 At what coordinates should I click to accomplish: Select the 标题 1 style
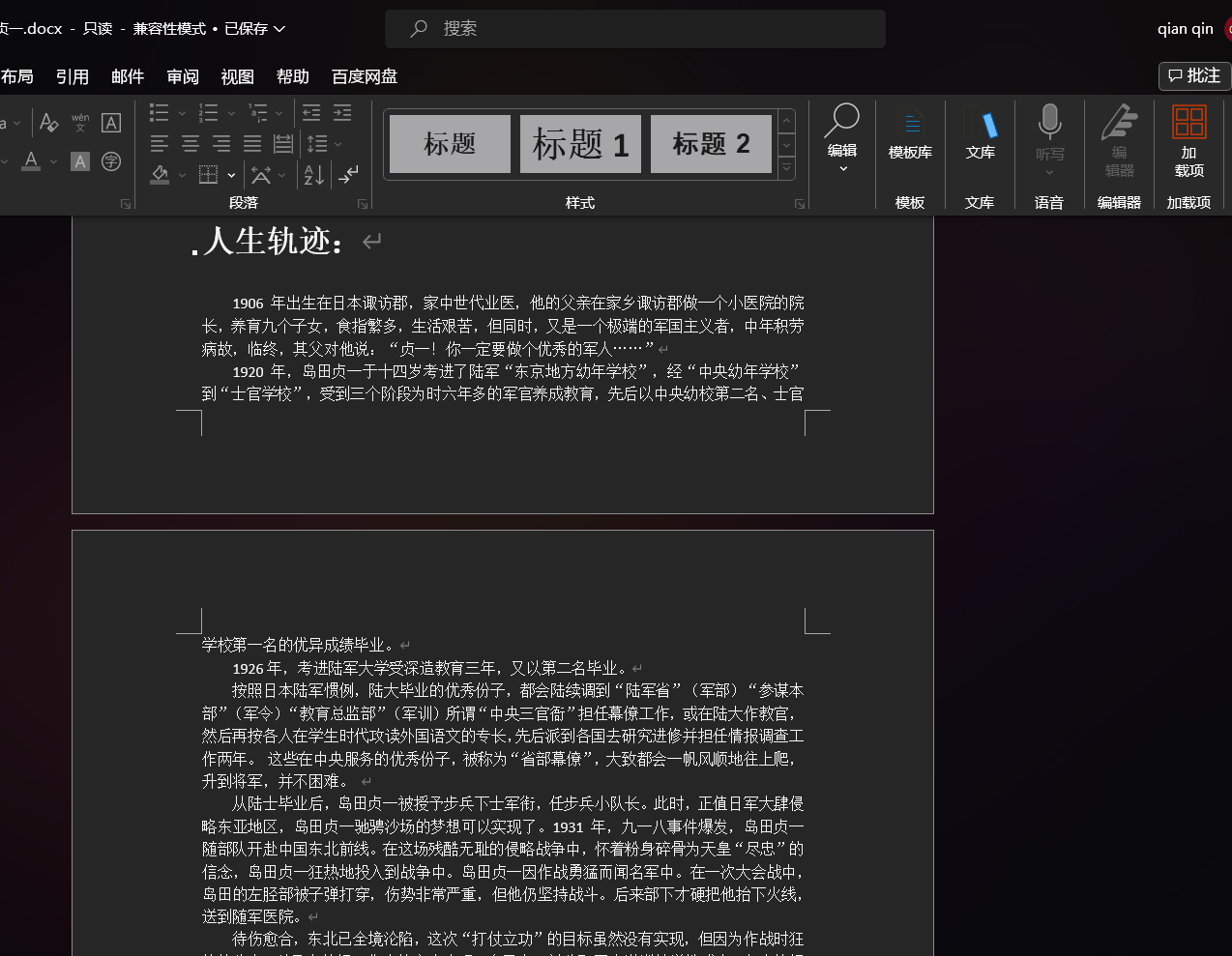click(580, 144)
